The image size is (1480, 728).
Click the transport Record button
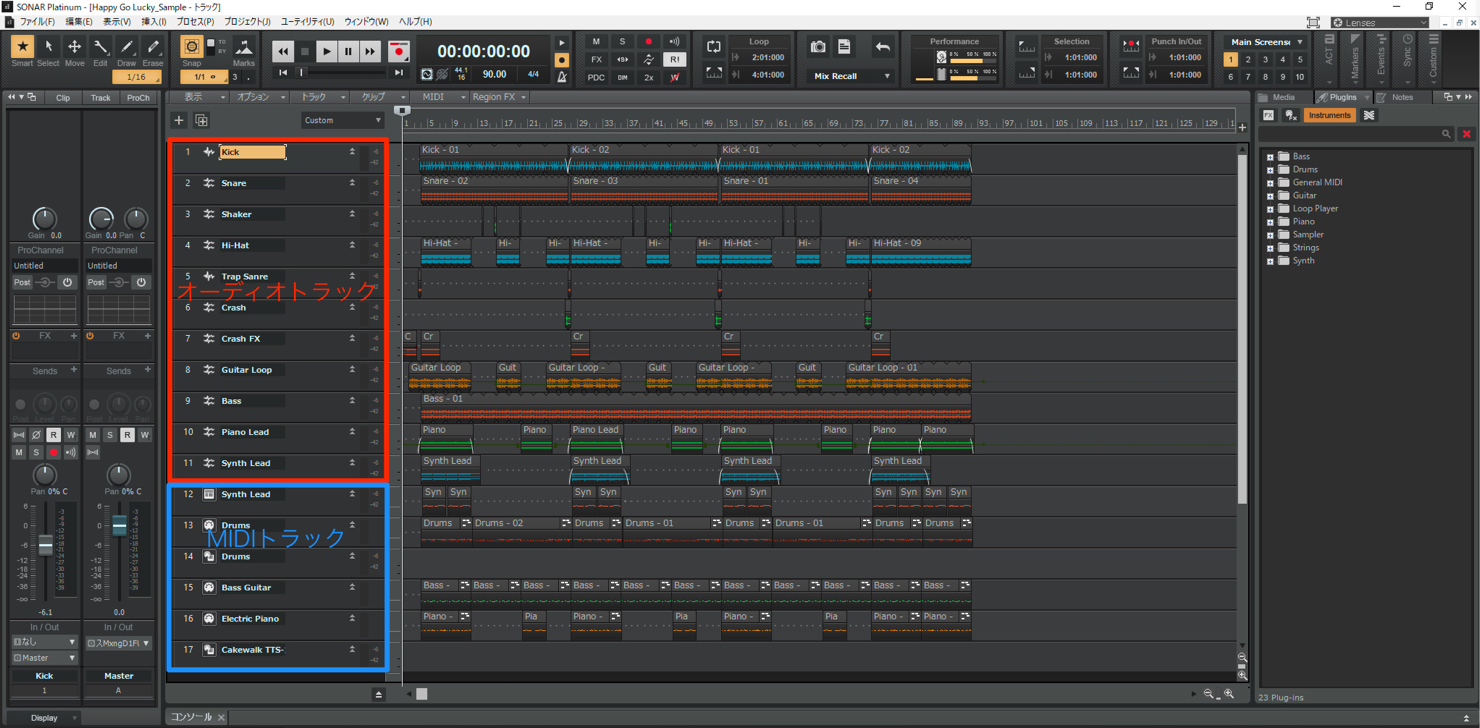coord(398,51)
